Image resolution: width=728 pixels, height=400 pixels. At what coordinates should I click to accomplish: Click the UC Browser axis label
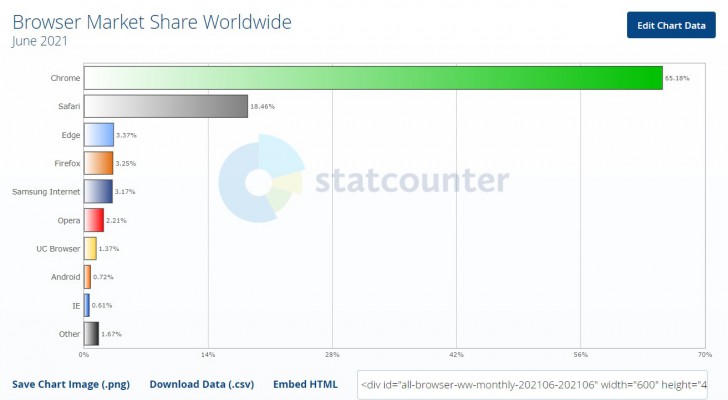click(x=58, y=249)
